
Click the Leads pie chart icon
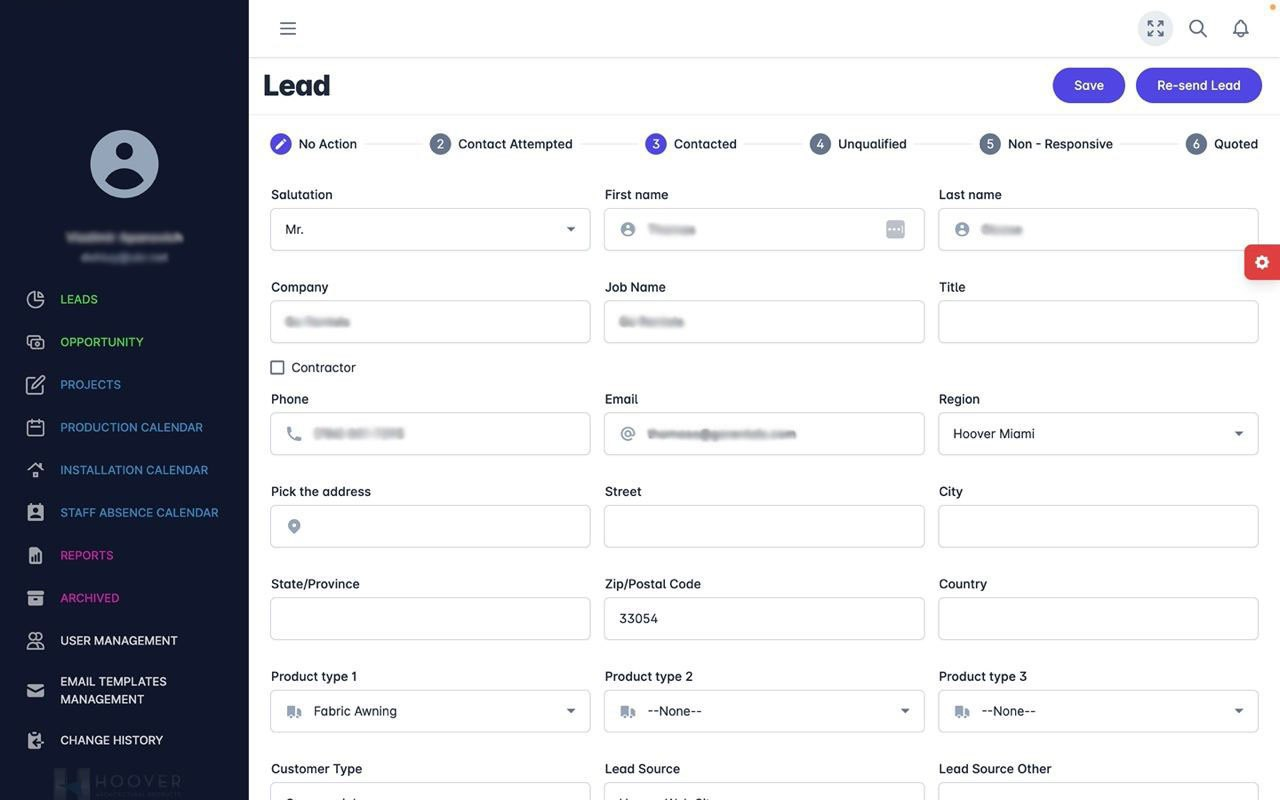[x=36, y=300]
